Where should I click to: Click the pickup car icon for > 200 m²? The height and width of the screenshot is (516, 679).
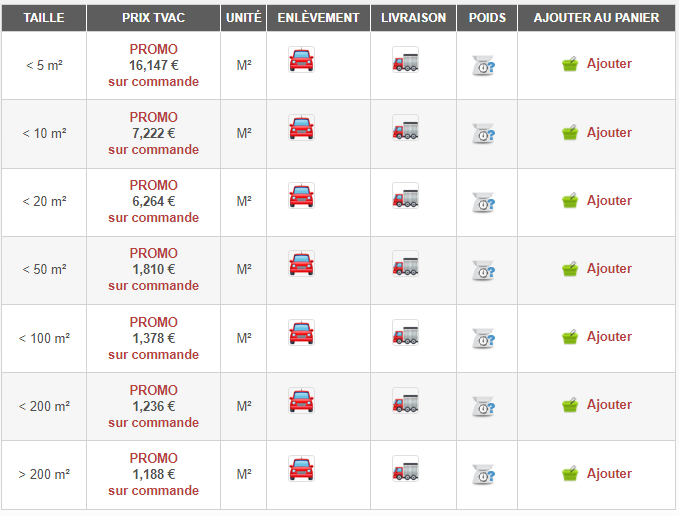(301, 470)
